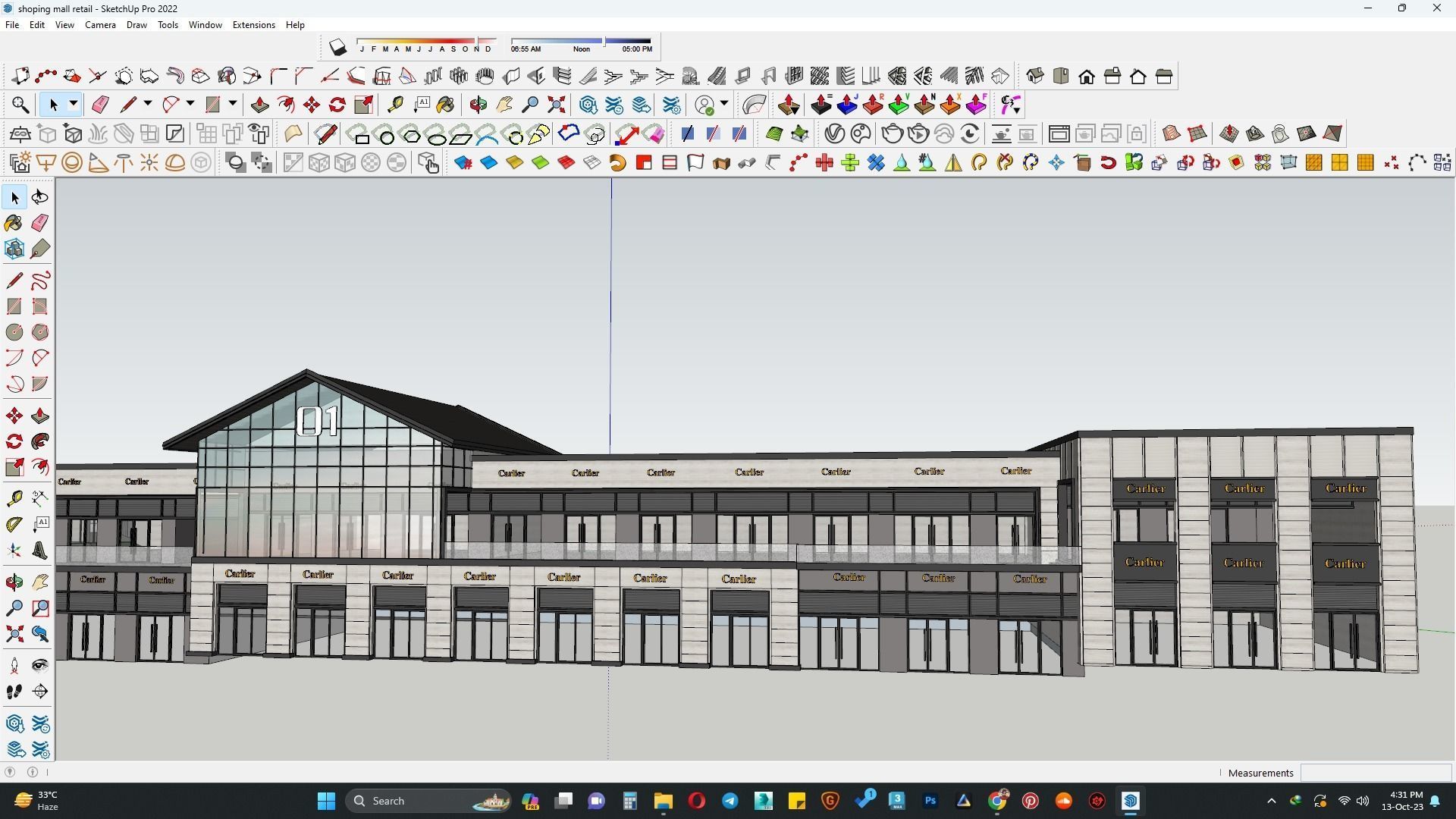Click Follow Push Pull magenta F icon
The image size is (1456, 819).
tap(976, 105)
